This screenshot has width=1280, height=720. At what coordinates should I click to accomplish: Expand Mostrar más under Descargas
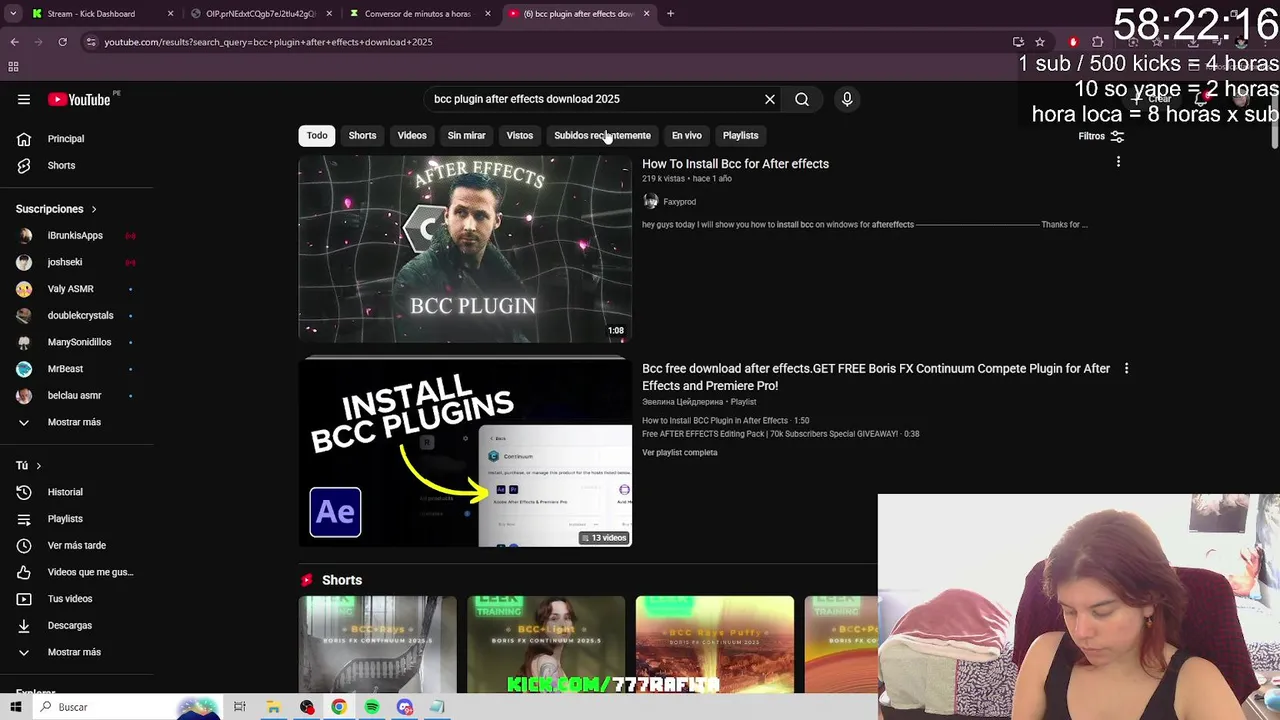click(76, 652)
